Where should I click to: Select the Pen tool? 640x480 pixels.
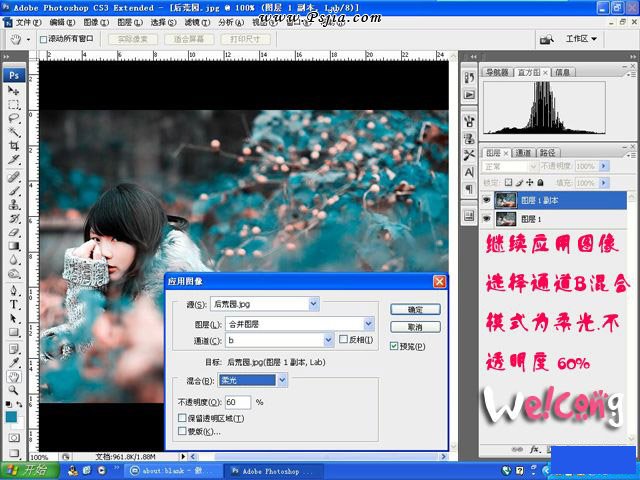pos(14,290)
